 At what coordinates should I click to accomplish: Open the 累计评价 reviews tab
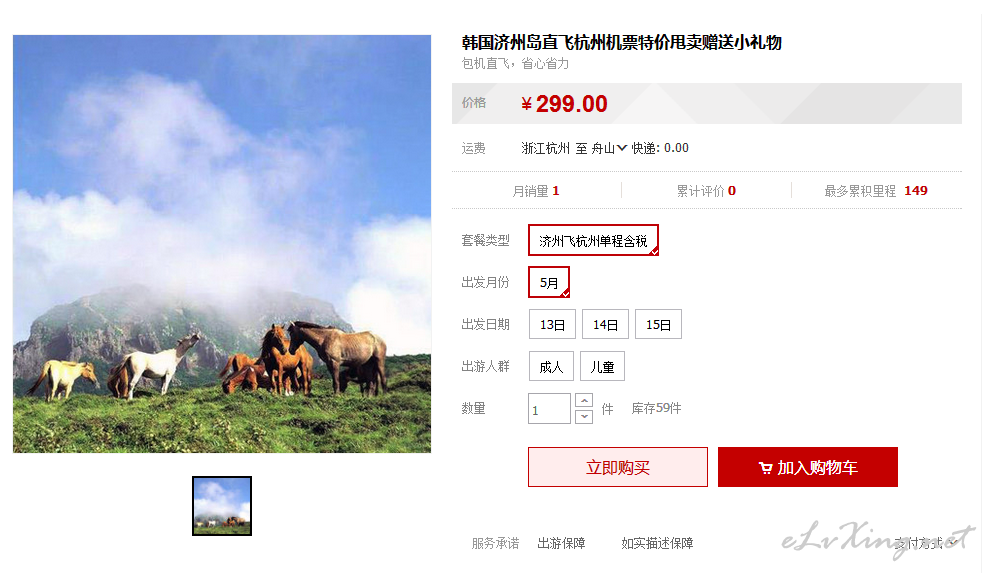706,191
